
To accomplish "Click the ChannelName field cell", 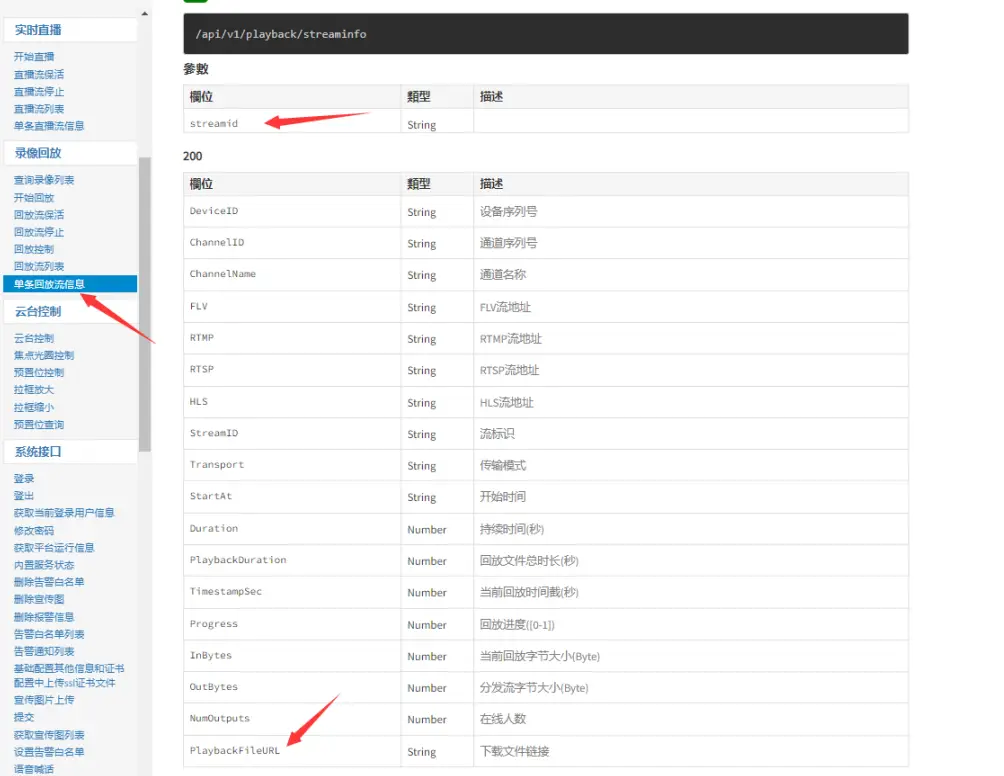I will (x=292, y=275).
